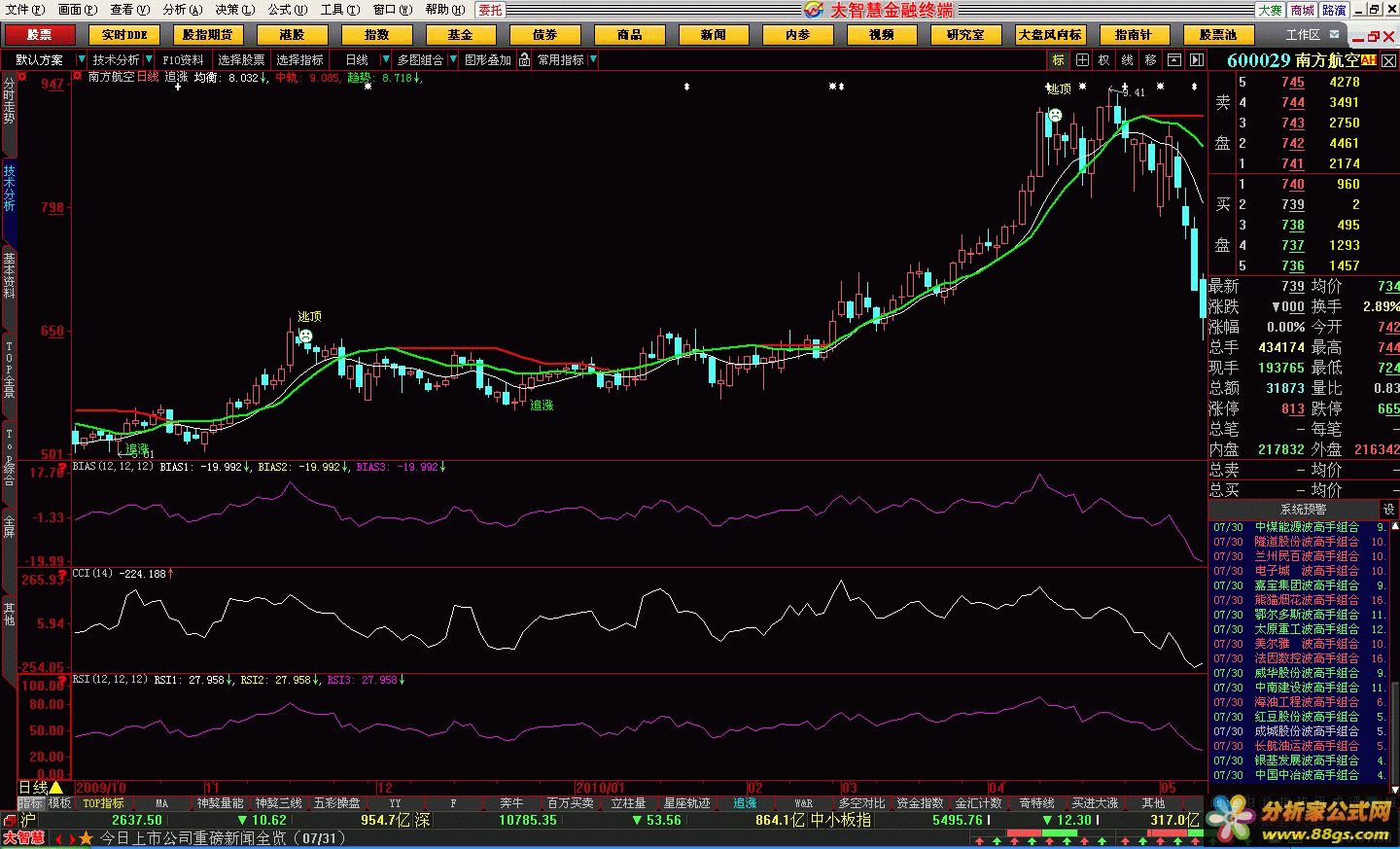Click the 中煤能源波高手组合 alert row

[x=1299, y=527]
